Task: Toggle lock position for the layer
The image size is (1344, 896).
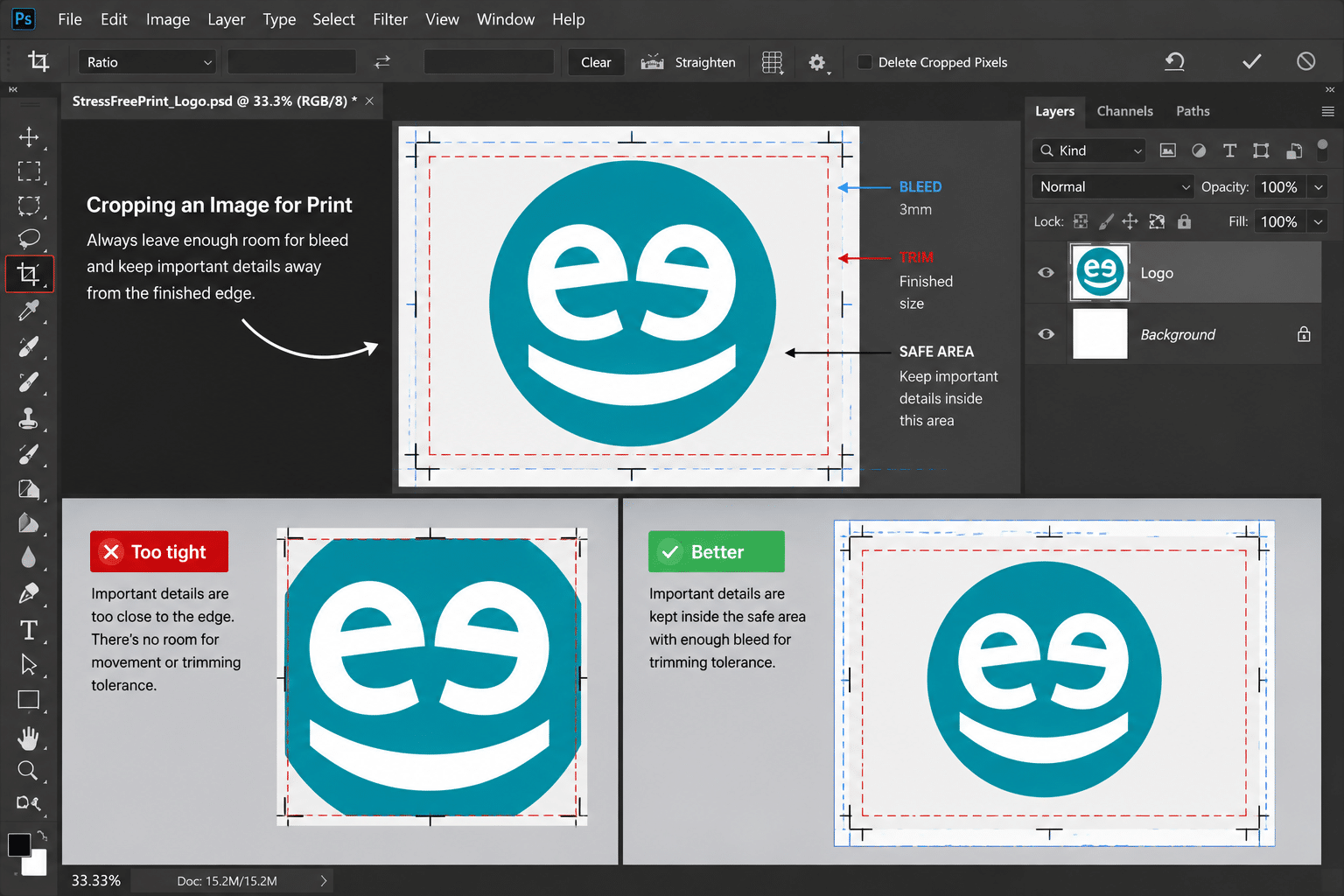Action: (1130, 221)
